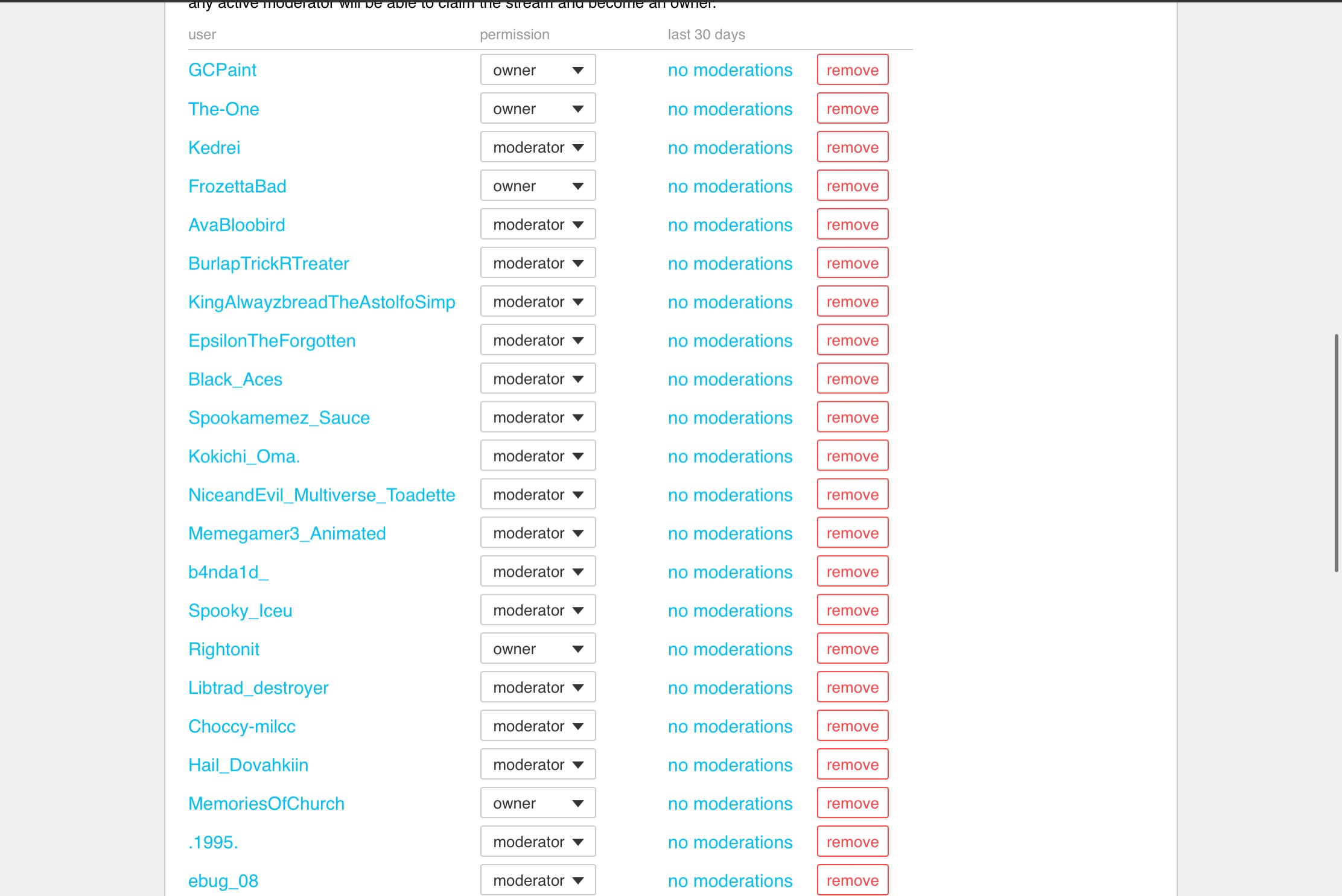
Task: Click remove icon for Rightonit
Action: pos(853,648)
